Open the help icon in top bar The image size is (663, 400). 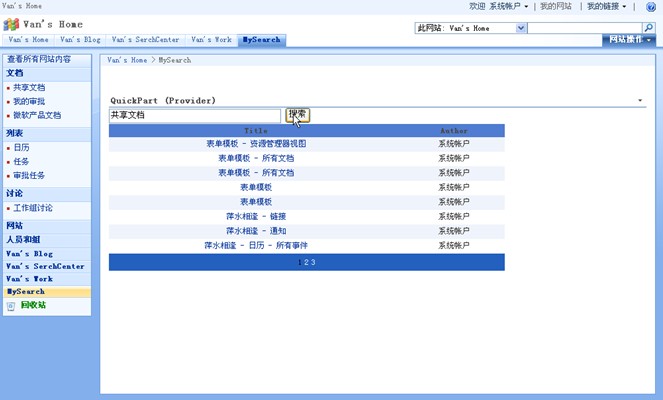(x=651, y=6)
